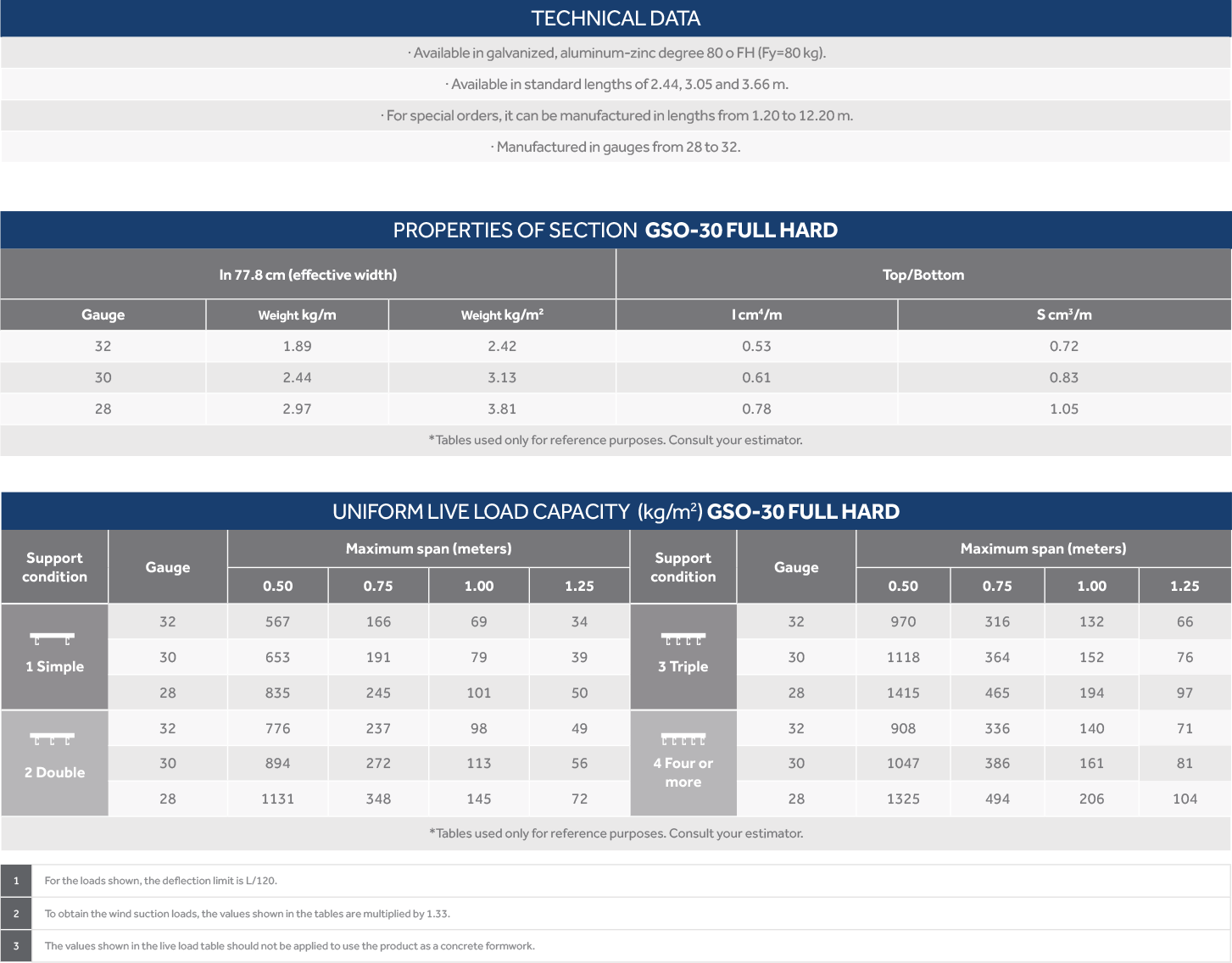Select the wind suction loads note text
Screen dimensions: 1232x963
point(248,914)
